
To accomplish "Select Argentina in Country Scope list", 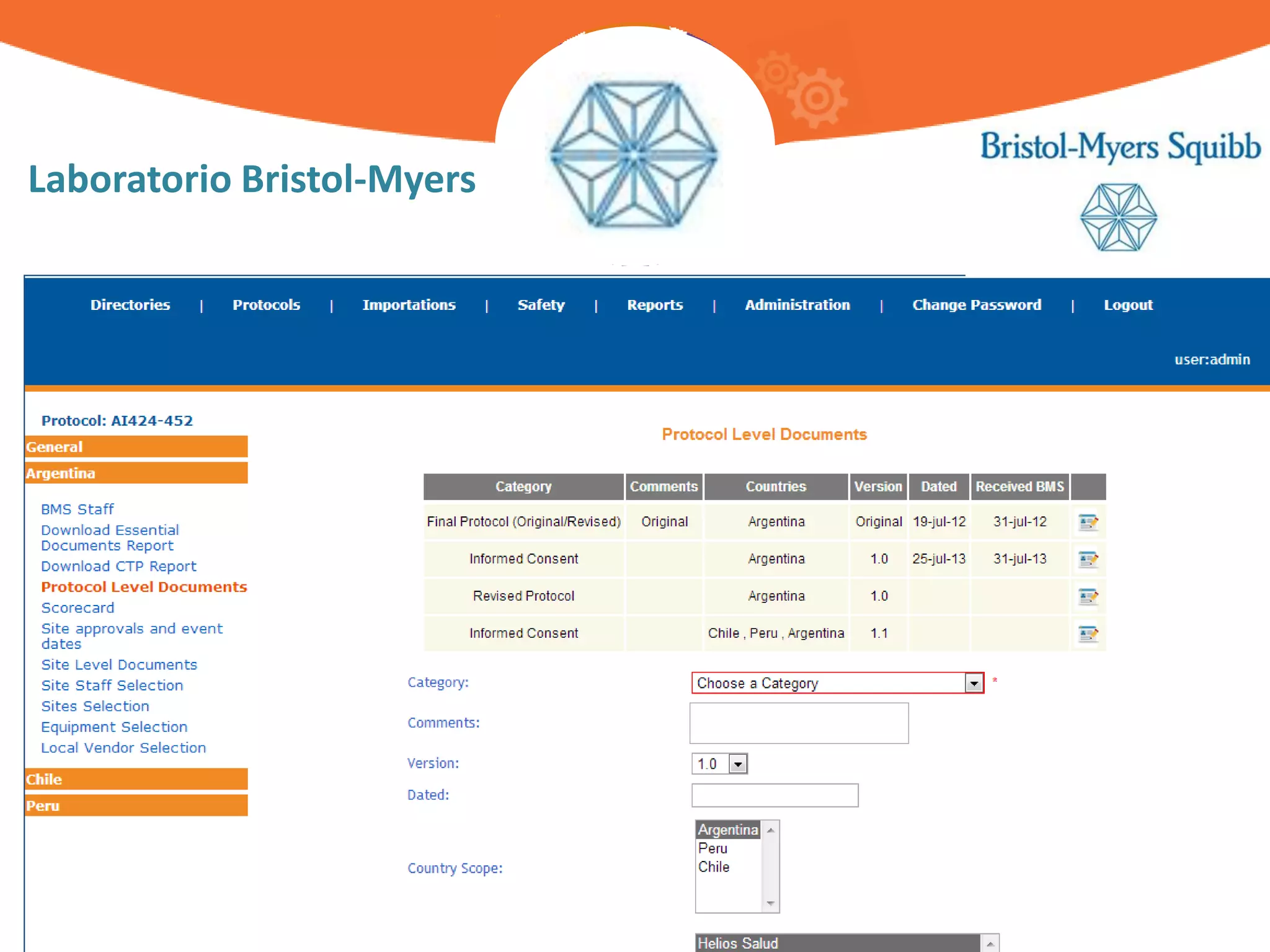I will click(x=729, y=830).
